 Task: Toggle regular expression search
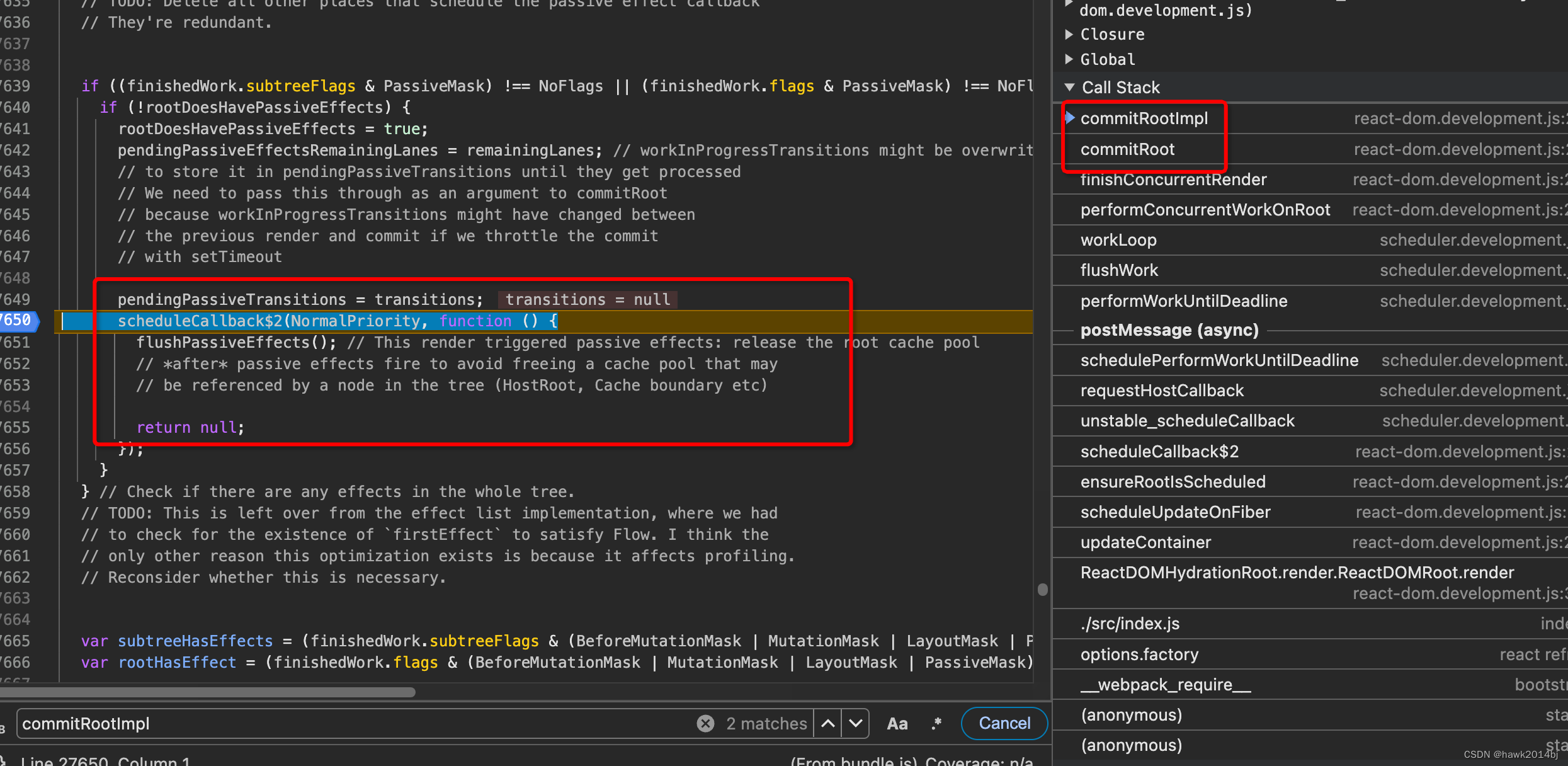(936, 723)
